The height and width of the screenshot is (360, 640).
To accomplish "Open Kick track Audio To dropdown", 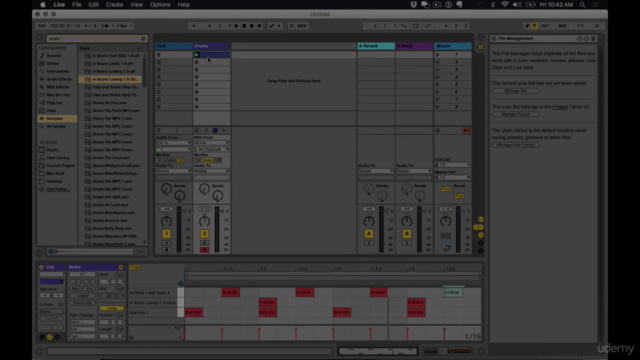I will [x=173, y=171].
